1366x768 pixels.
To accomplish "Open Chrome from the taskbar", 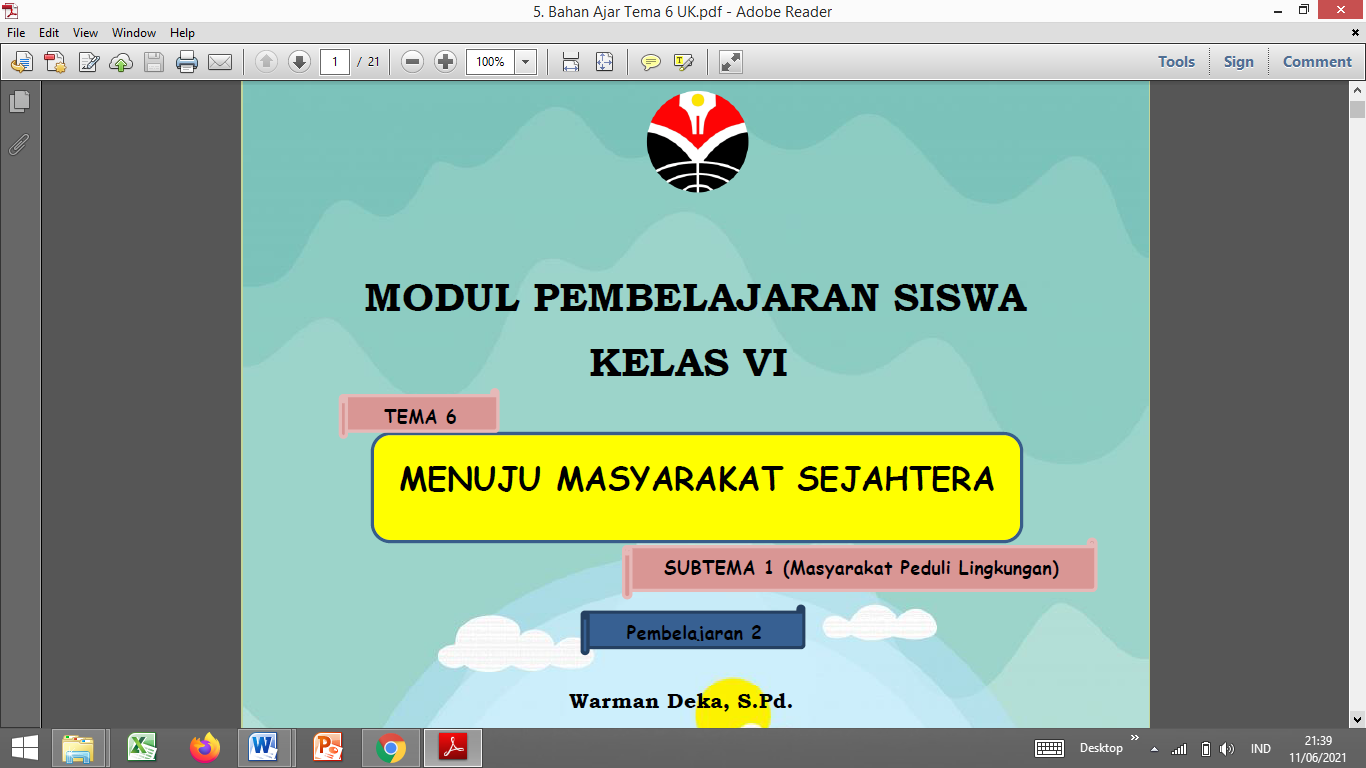I will (390, 748).
